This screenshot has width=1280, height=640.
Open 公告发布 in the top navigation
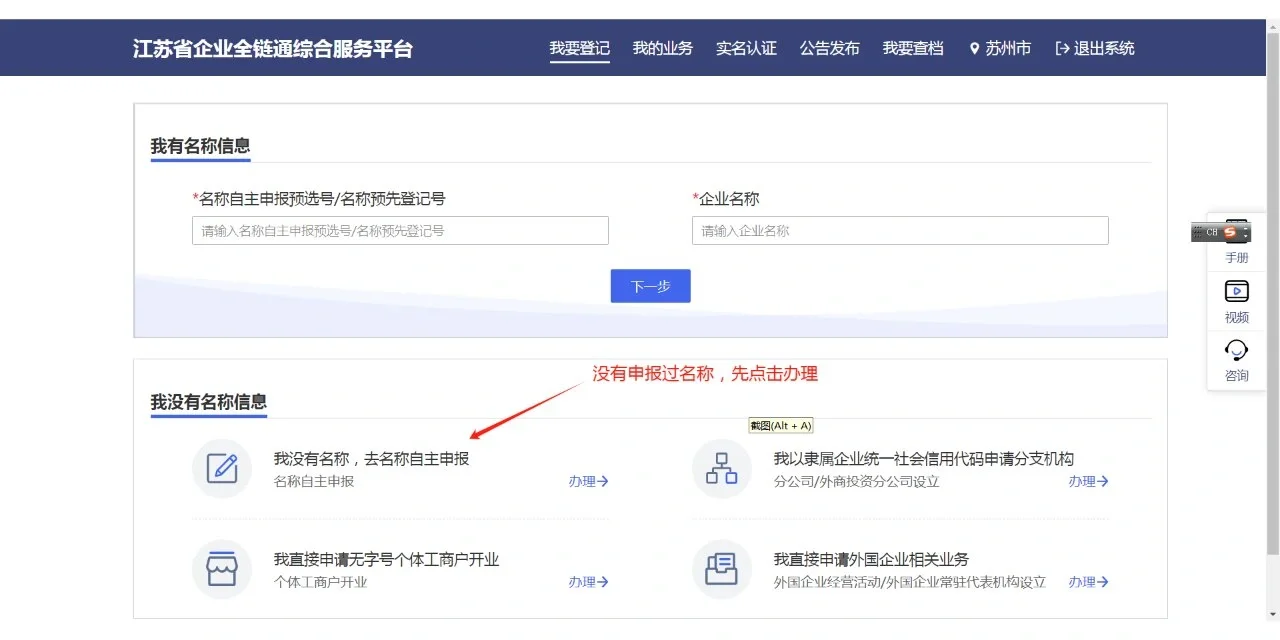coord(829,48)
